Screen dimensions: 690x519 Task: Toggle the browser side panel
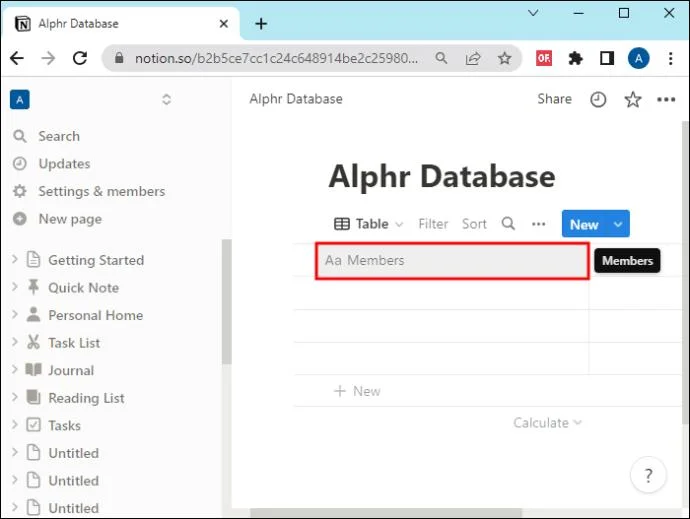(x=607, y=58)
